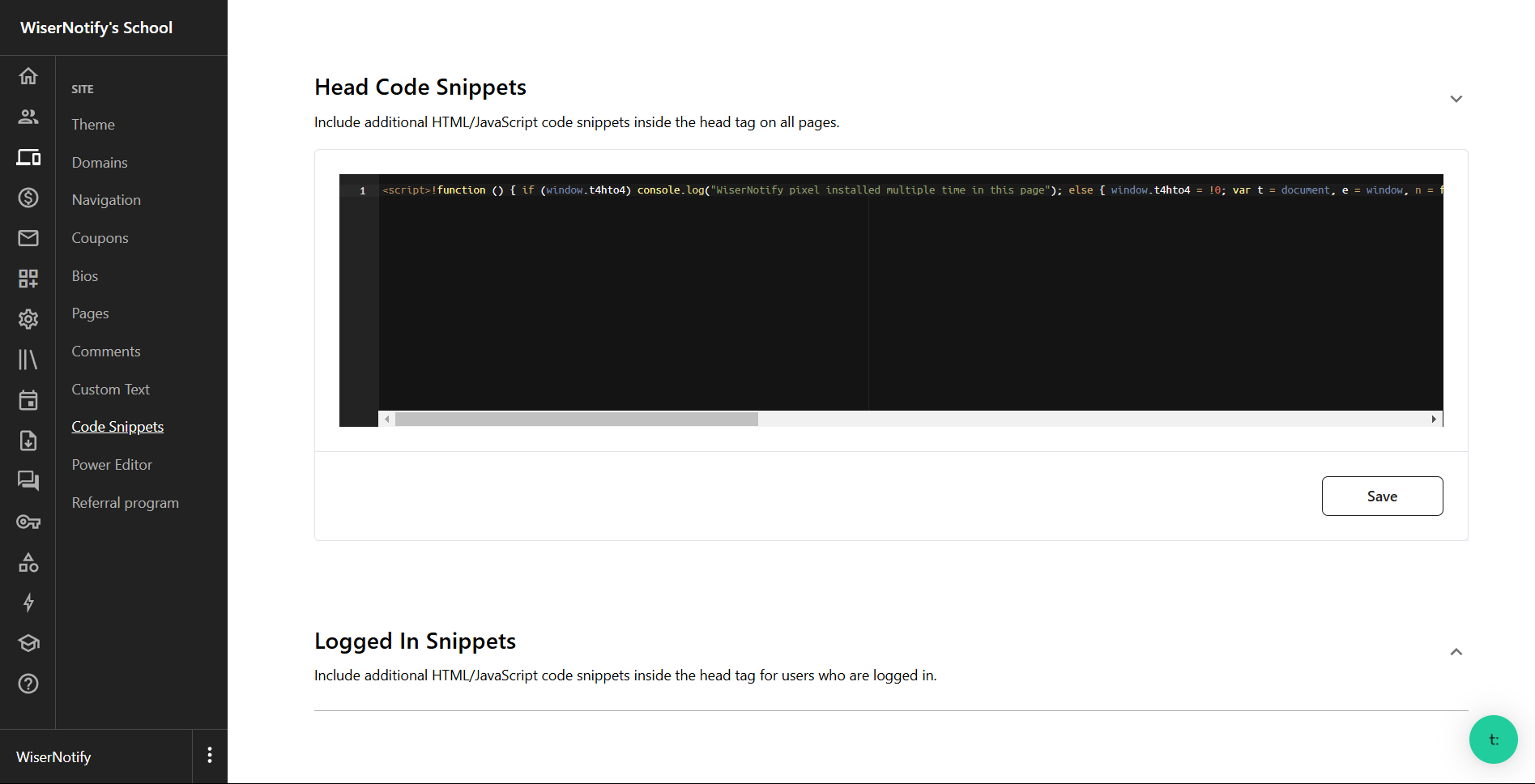Collapse the Head Code Snippets section
The image size is (1535, 784).
[1456, 99]
